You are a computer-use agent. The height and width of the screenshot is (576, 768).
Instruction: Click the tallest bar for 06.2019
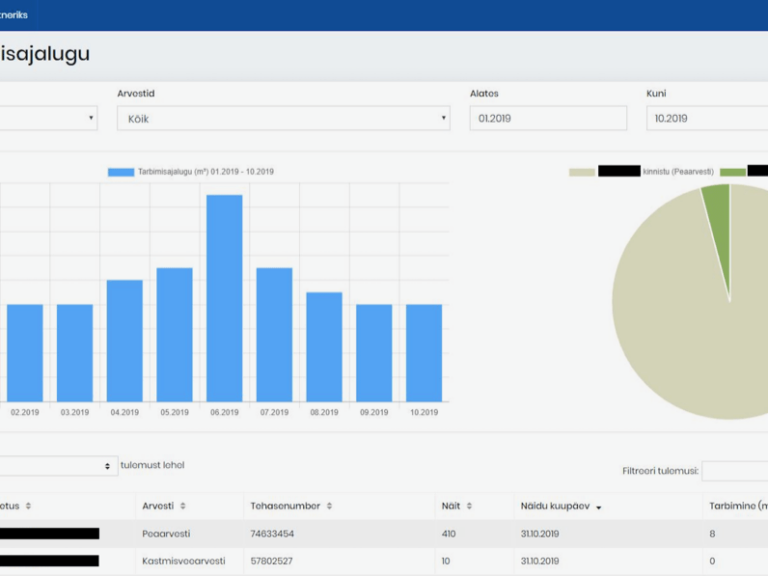pyautogui.click(x=224, y=298)
